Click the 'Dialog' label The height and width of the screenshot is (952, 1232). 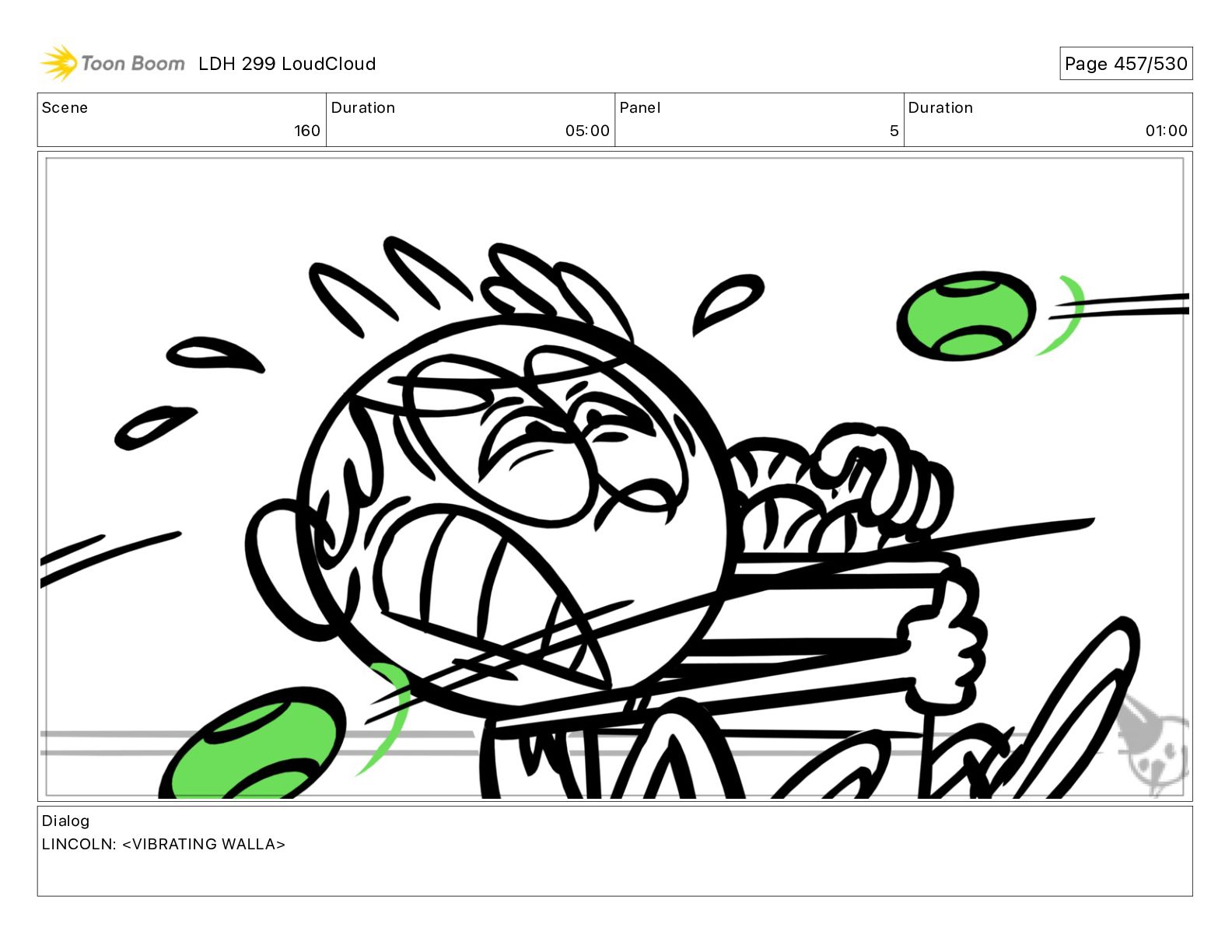65,821
